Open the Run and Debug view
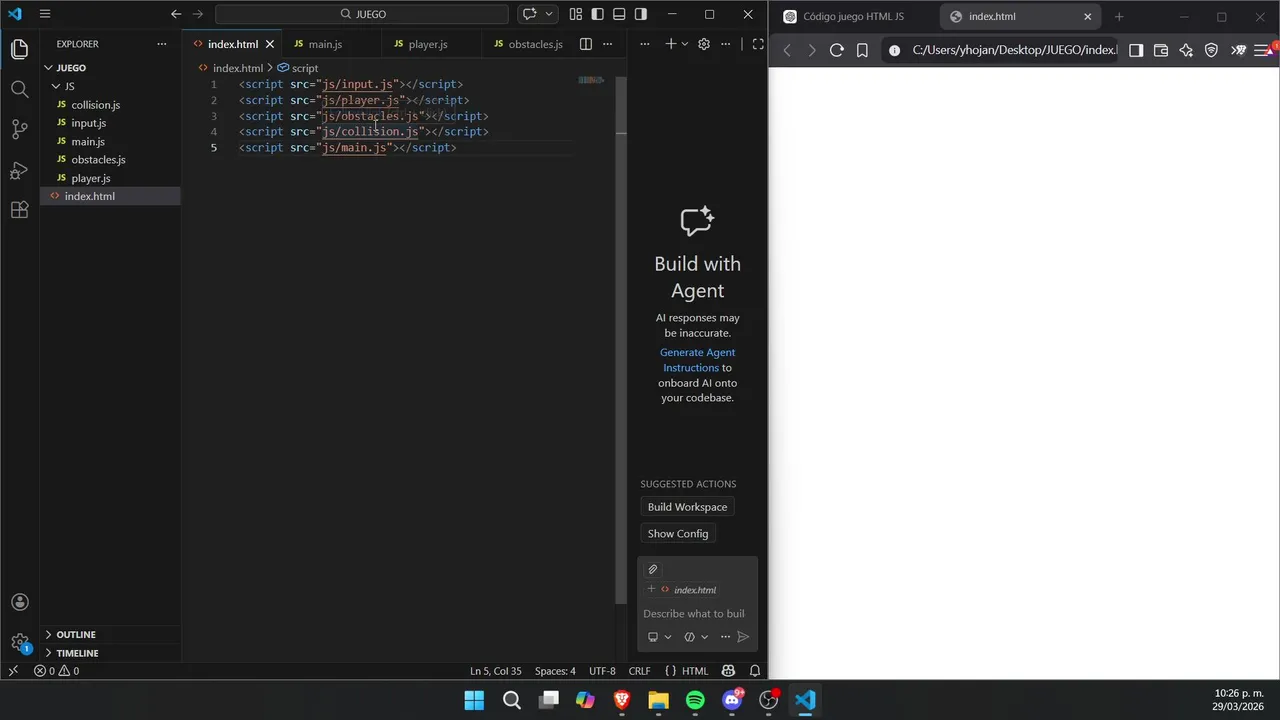The image size is (1280, 720). [x=19, y=170]
